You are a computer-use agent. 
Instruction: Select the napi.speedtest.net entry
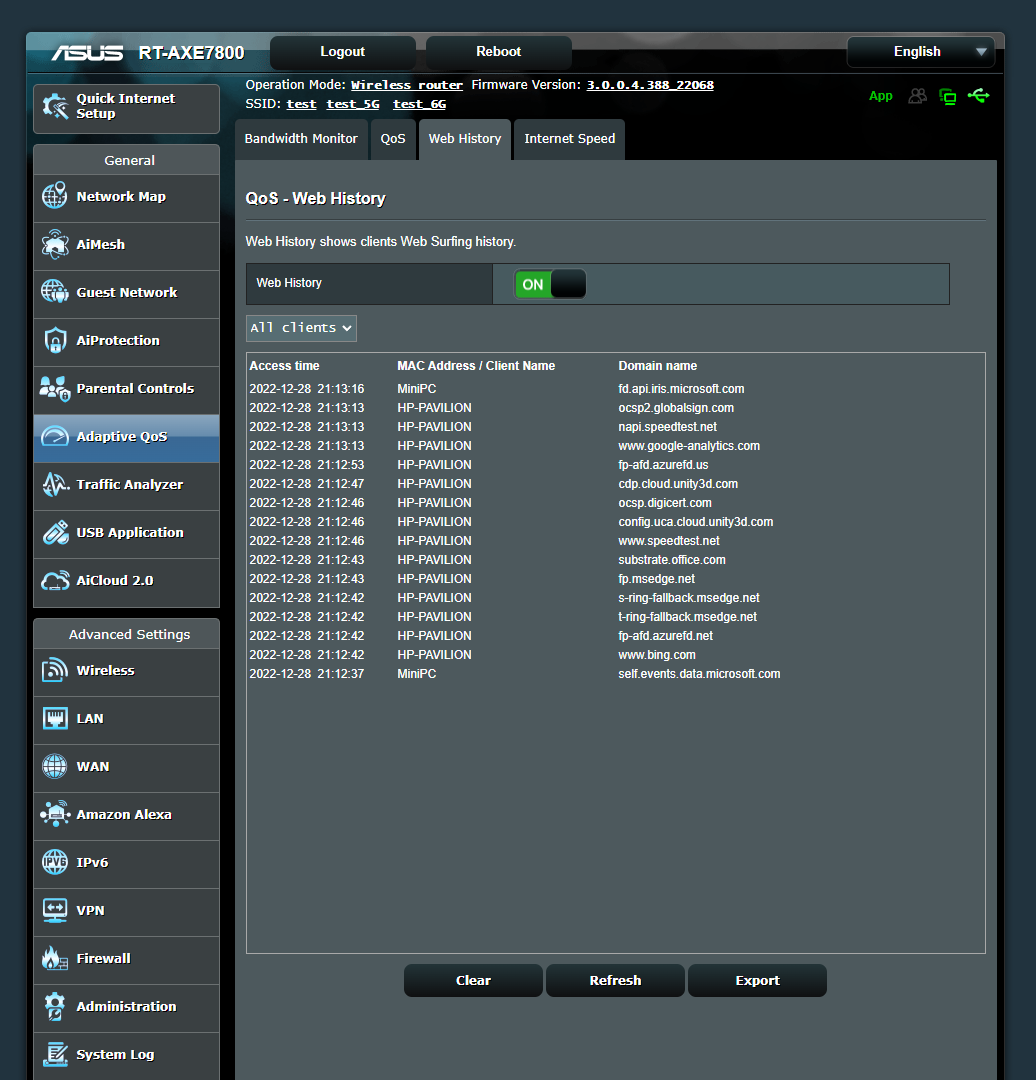(667, 427)
